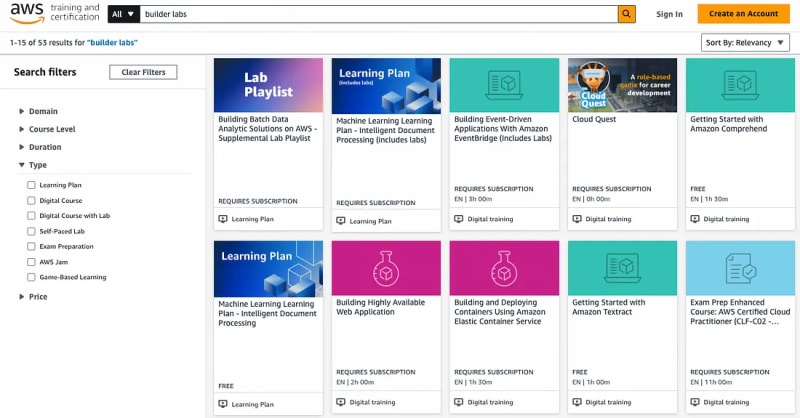Open the Cloud Quest game thumbnail

(622, 85)
